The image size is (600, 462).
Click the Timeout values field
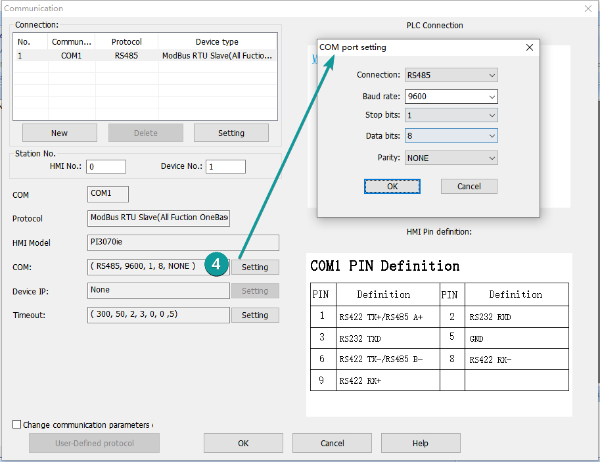pyautogui.click(x=158, y=315)
